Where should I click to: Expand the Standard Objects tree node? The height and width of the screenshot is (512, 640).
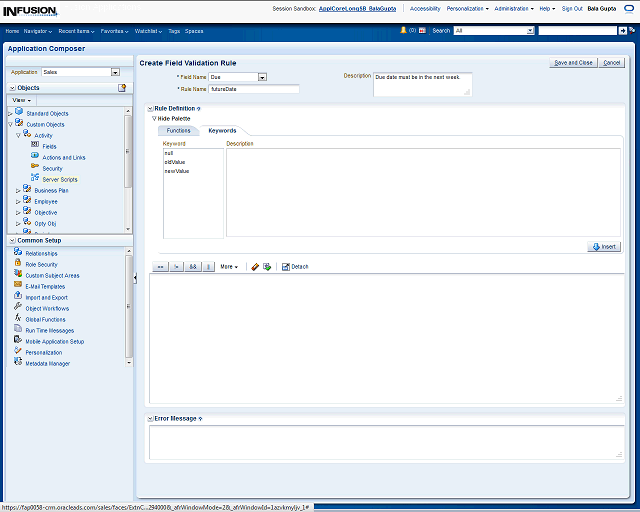[10, 113]
